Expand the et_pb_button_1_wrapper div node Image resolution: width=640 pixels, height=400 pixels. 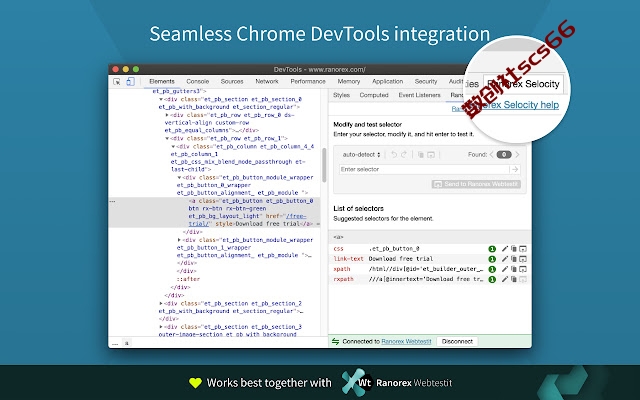pyautogui.click(x=179, y=240)
